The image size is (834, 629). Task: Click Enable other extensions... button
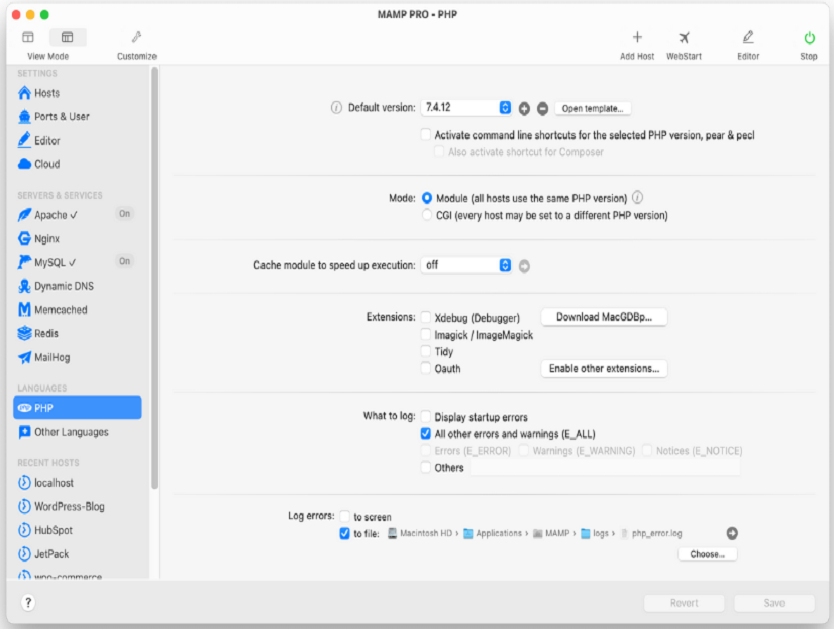(604, 368)
